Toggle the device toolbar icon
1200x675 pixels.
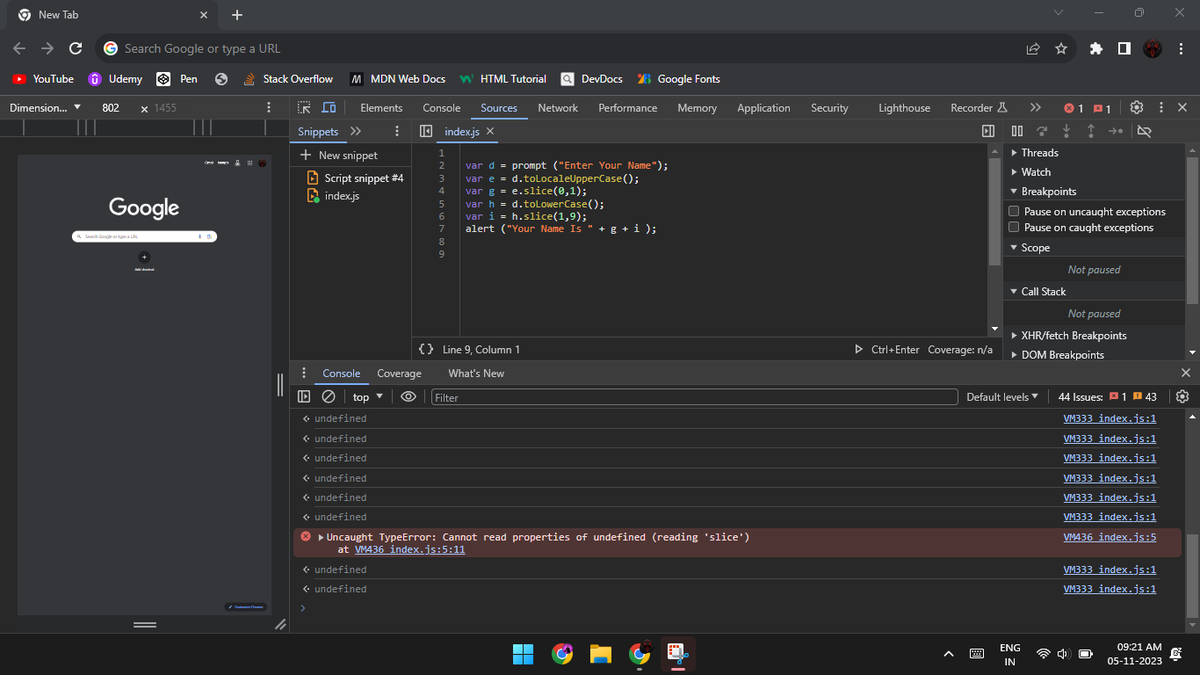pos(328,108)
